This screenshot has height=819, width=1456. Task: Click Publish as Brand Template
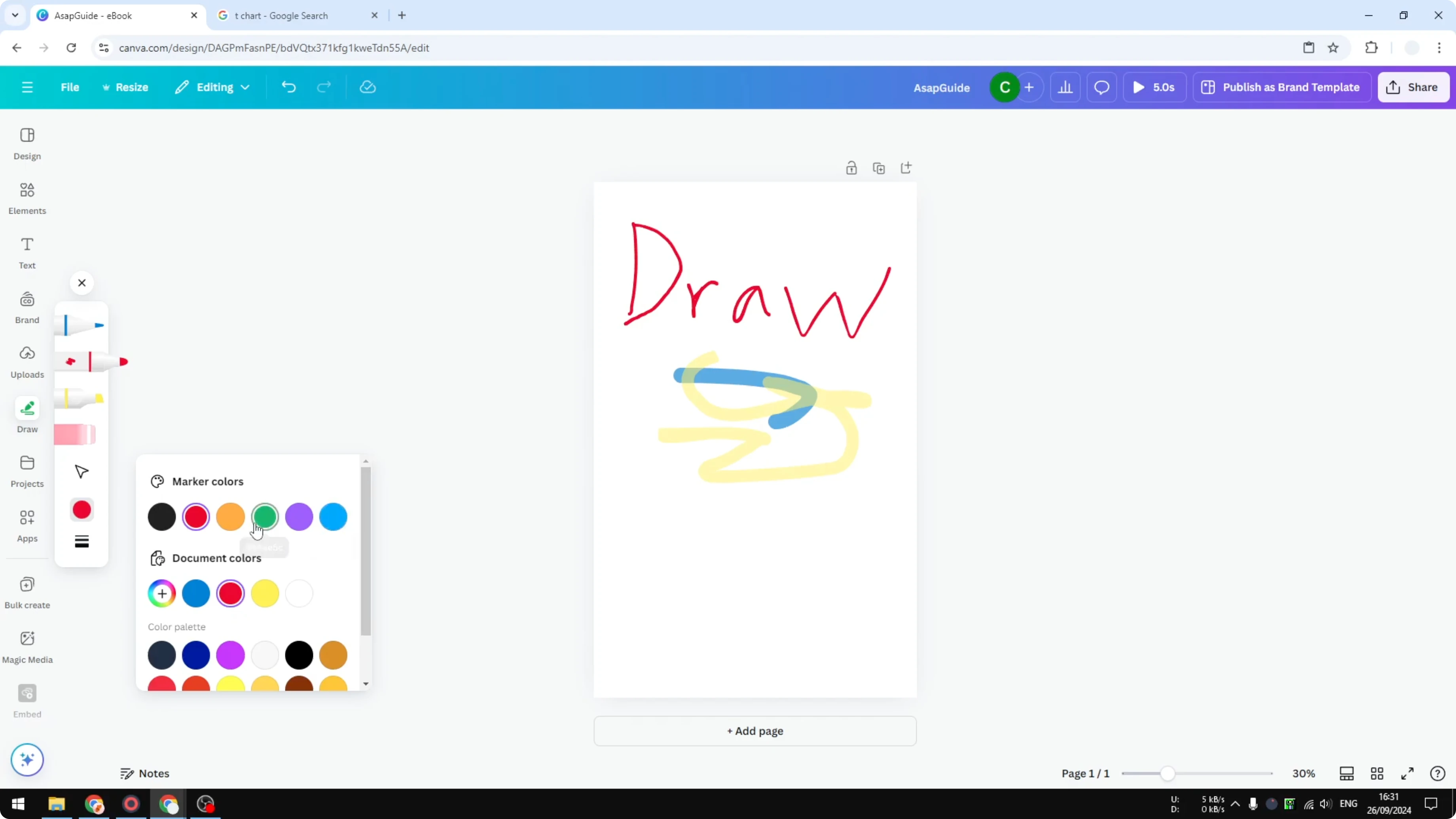click(x=1282, y=87)
